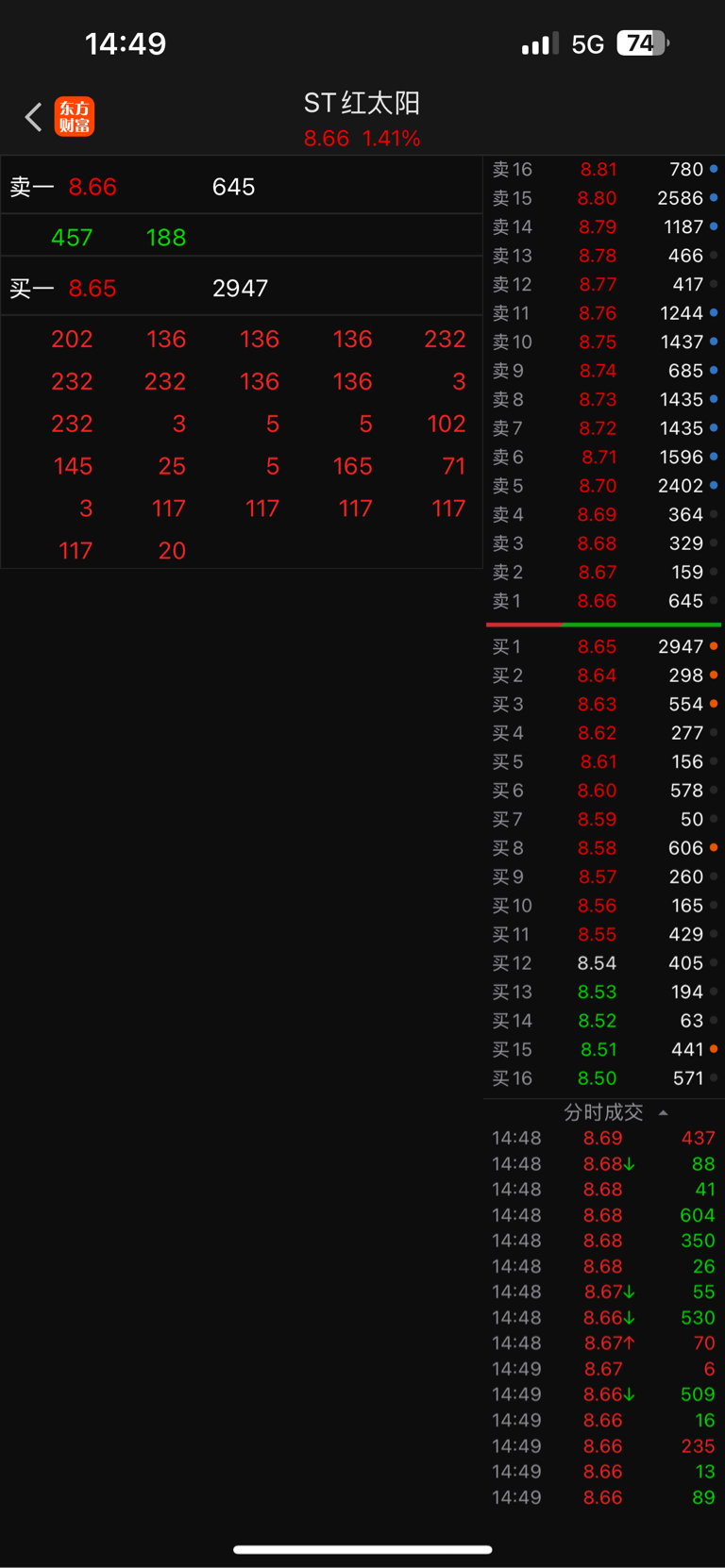
Task: Select the 卖10 8.75 order row
Action: click(604, 342)
